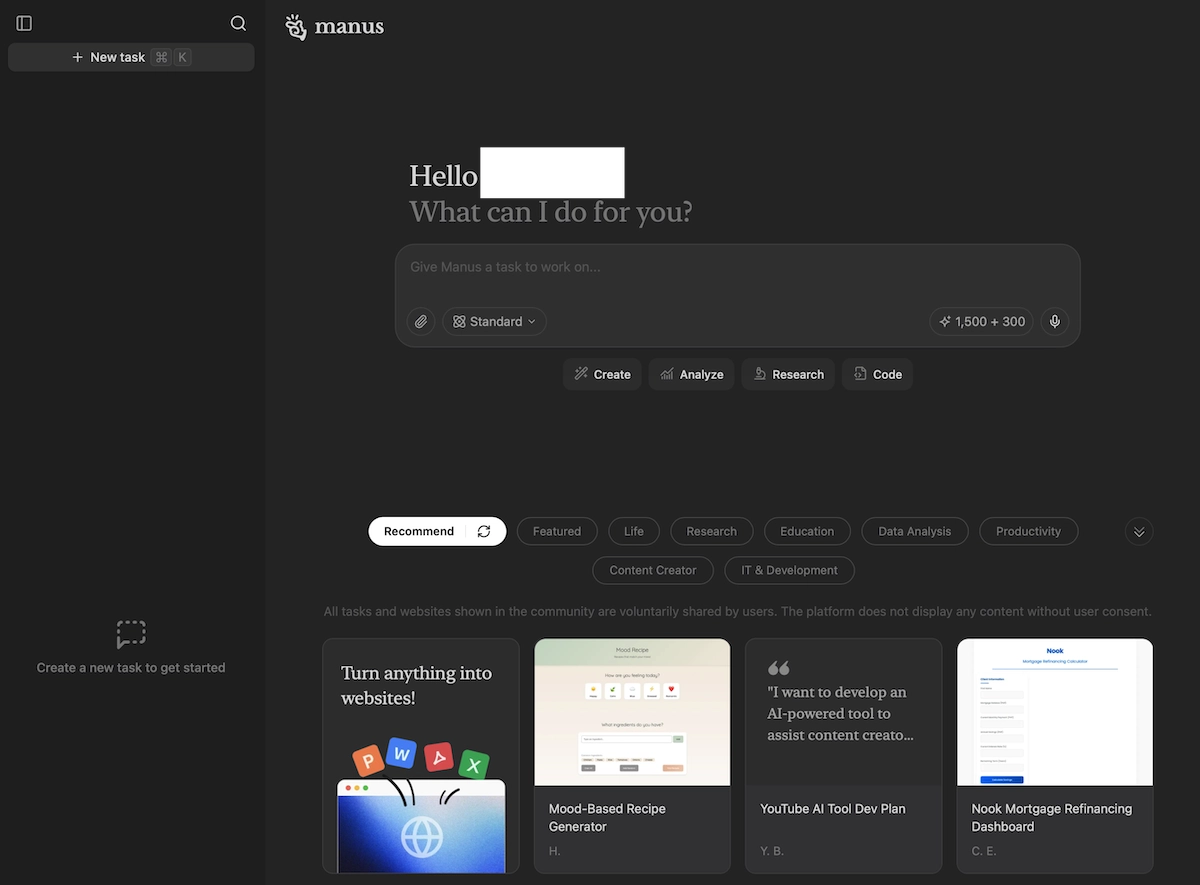Screen dimensions: 1200x885
Task: Attach a file with the paperclip icon
Action: 421,322
